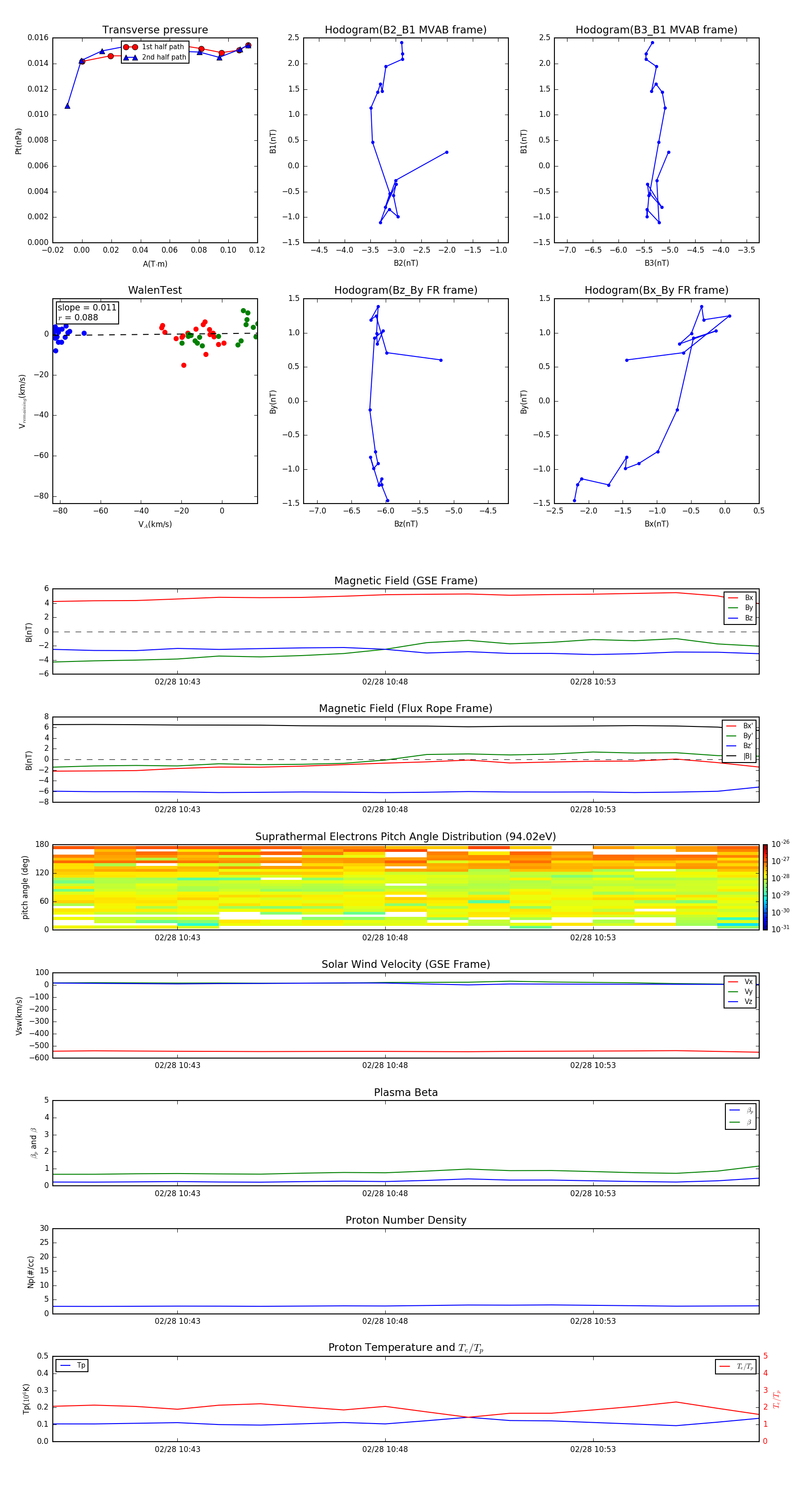Screen dimensions: 812x1489
Task: Click the 'Tp(10^6K)' y-axis label
Action: click(x=26, y=1399)
